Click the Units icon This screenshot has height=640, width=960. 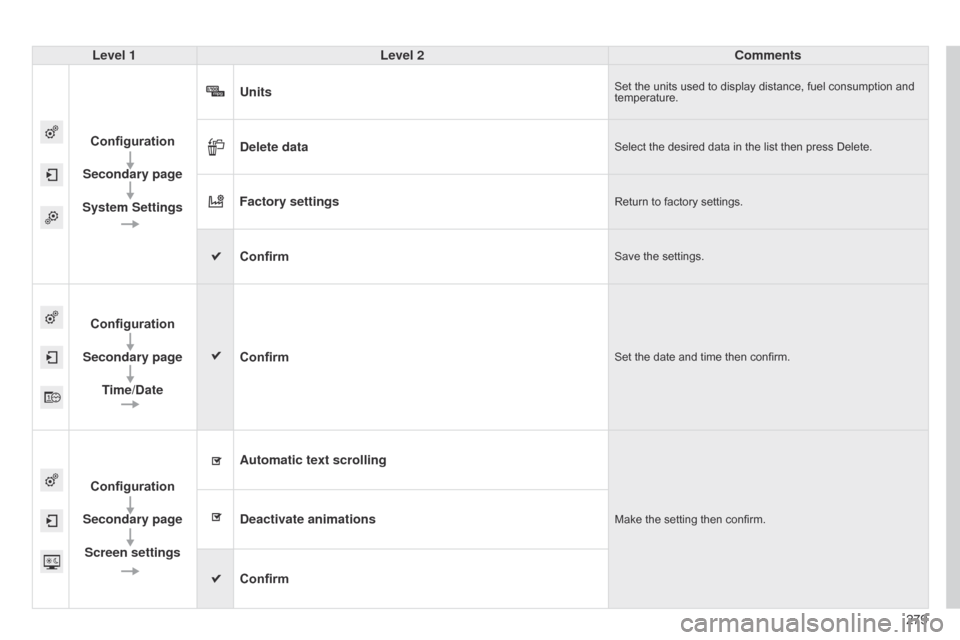(215, 91)
